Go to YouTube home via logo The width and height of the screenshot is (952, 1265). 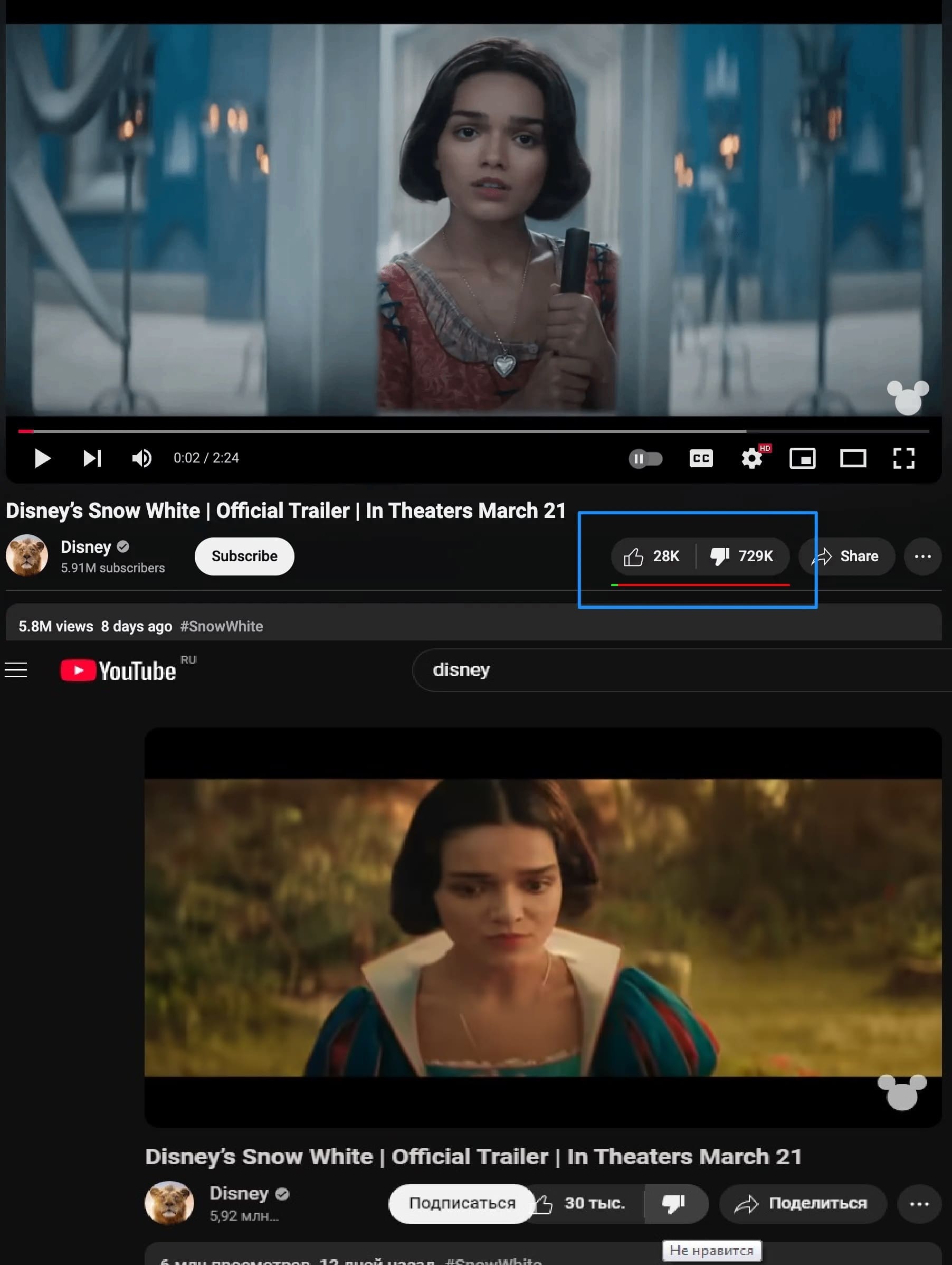pos(118,670)
